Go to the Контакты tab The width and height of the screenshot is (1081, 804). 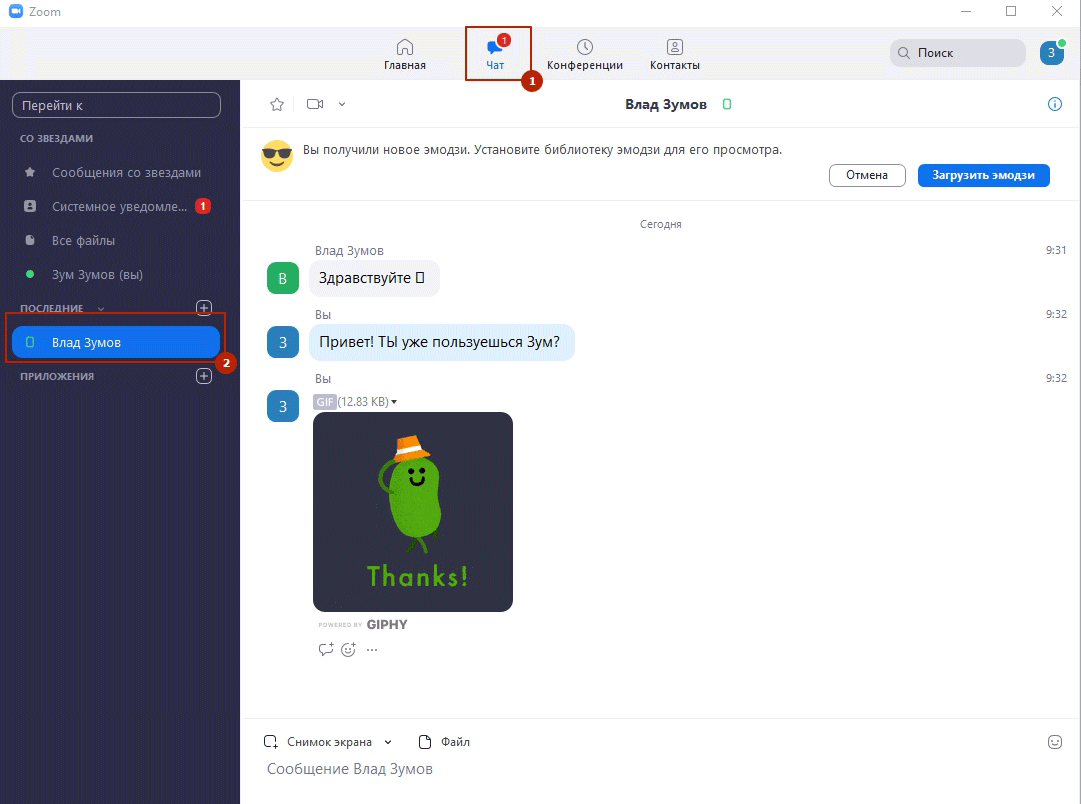tap(674, 54)
